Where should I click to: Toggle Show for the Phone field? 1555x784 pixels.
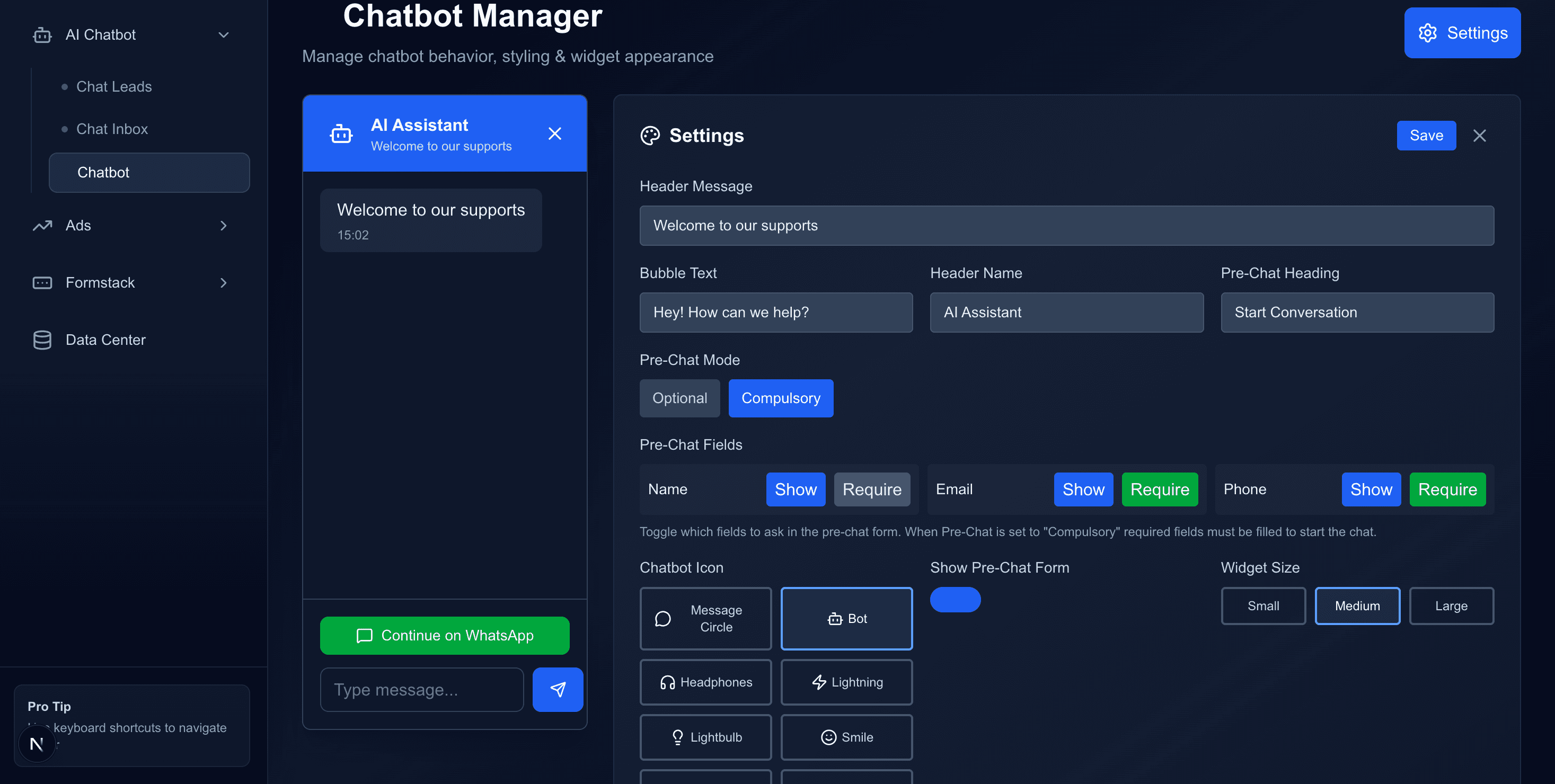1371,489
